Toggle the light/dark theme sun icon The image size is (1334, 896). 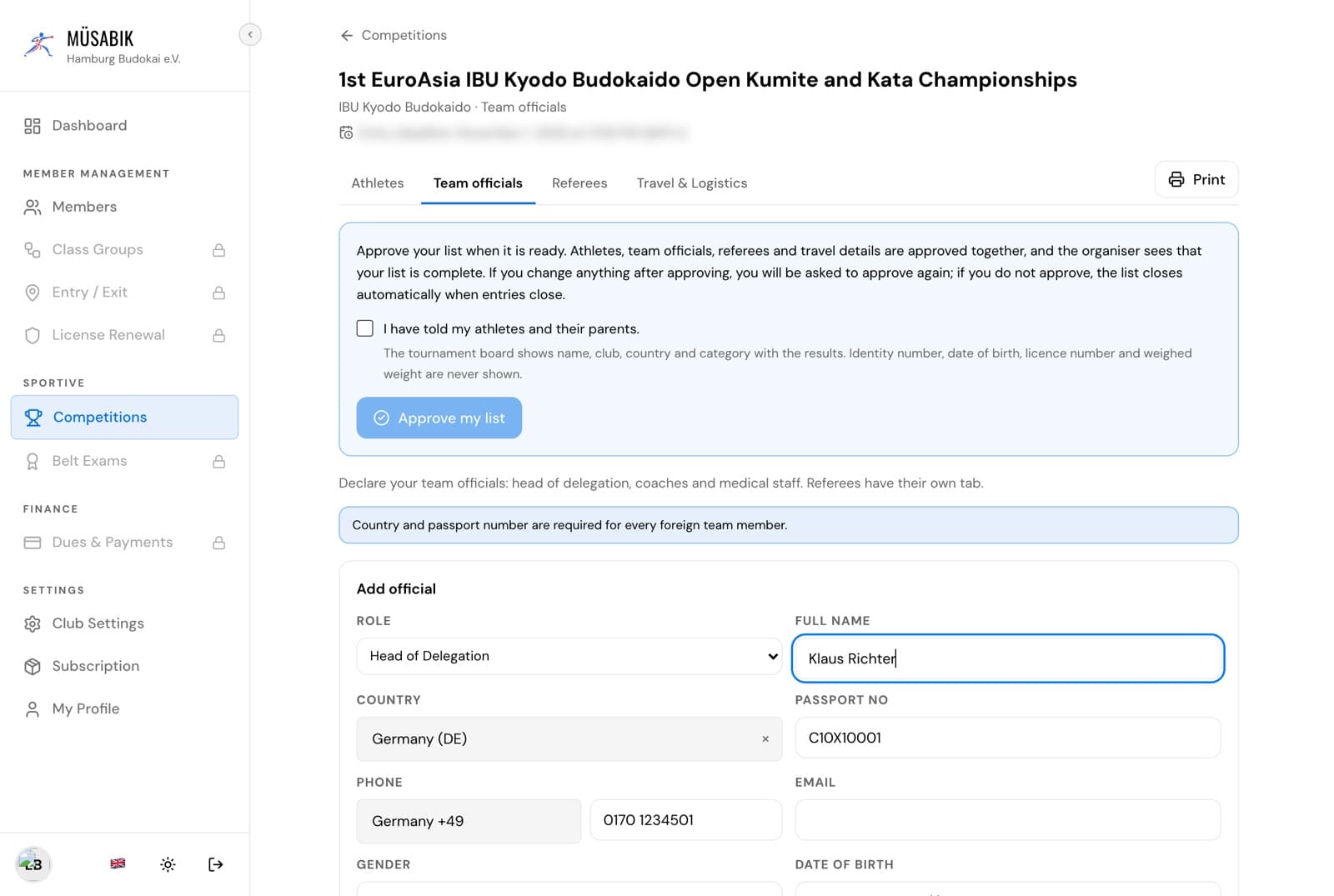coord(168,864)
